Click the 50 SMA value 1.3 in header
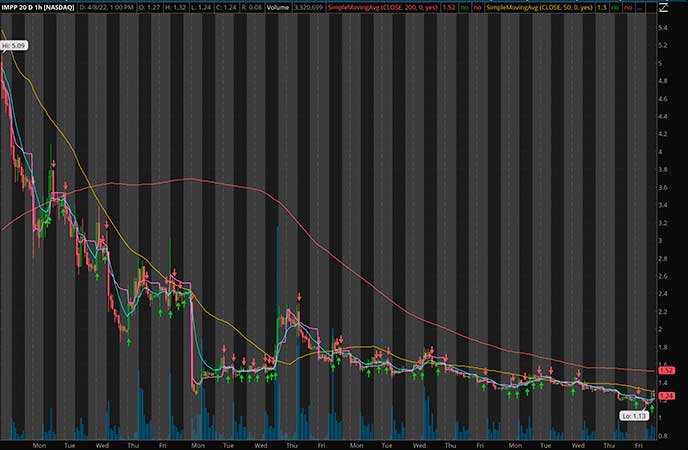Screen dimensions: 688x450 point(603,7)
